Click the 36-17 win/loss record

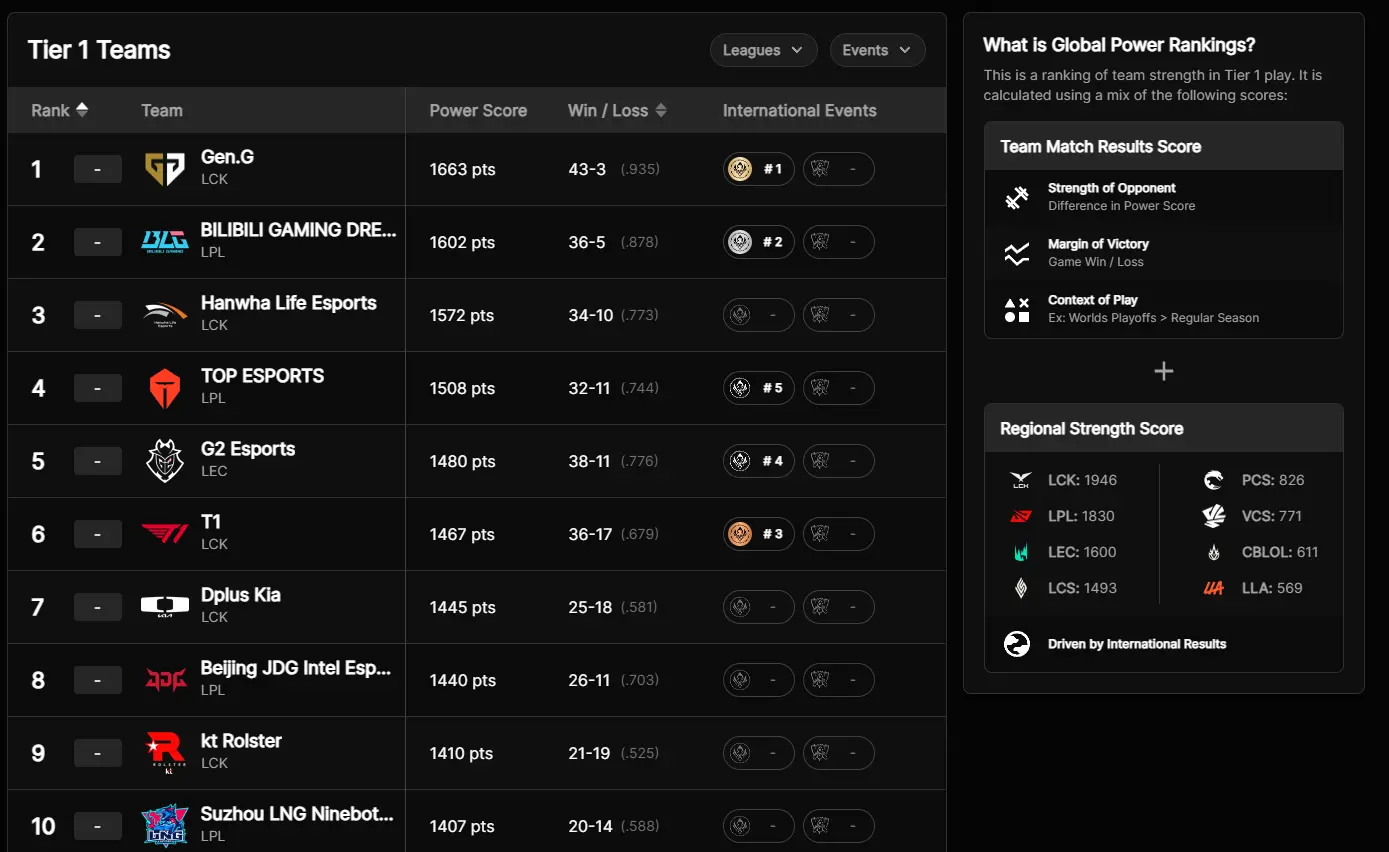pos(590,534)
